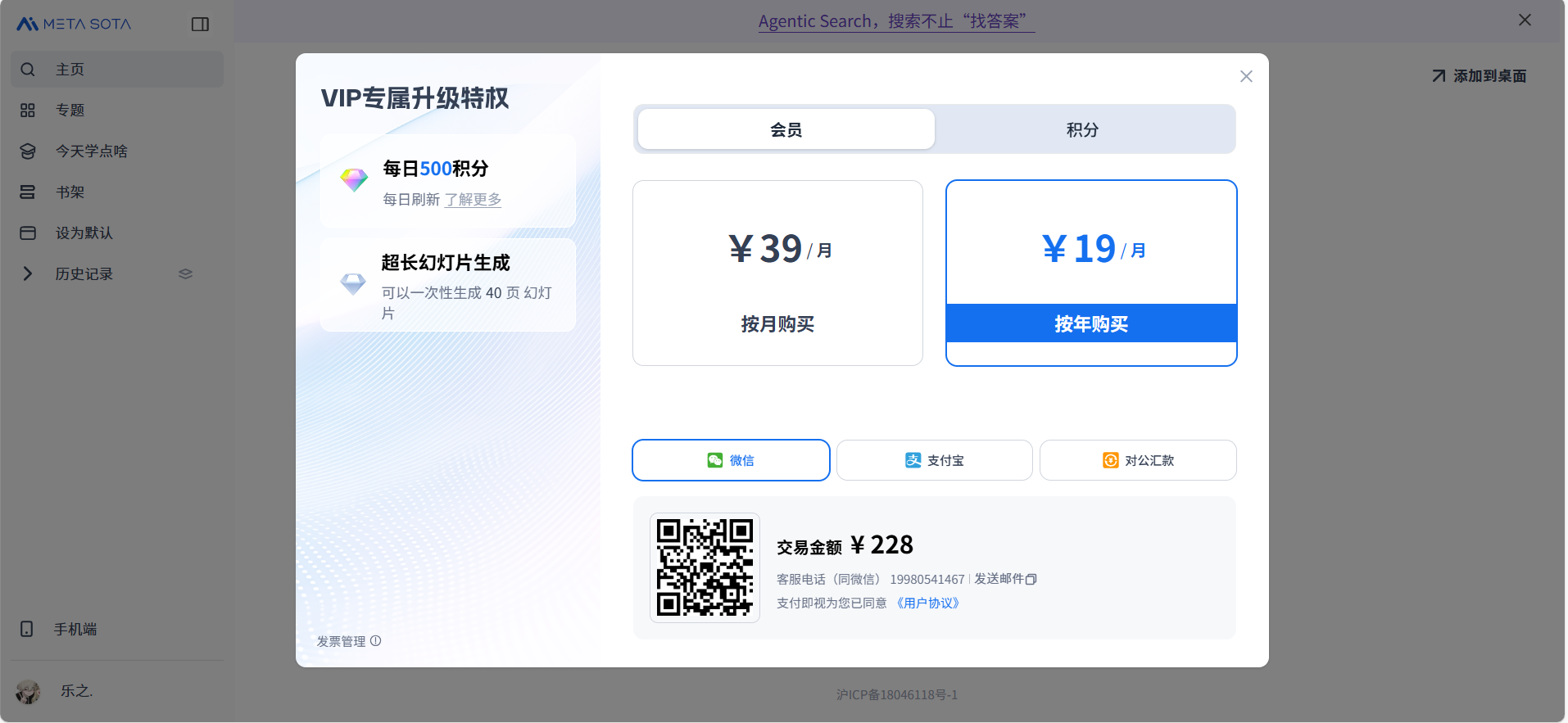The image size is (1568, 723).
Task: Toggle the sidebar collapse icon
Action: [x=200, y=25]
